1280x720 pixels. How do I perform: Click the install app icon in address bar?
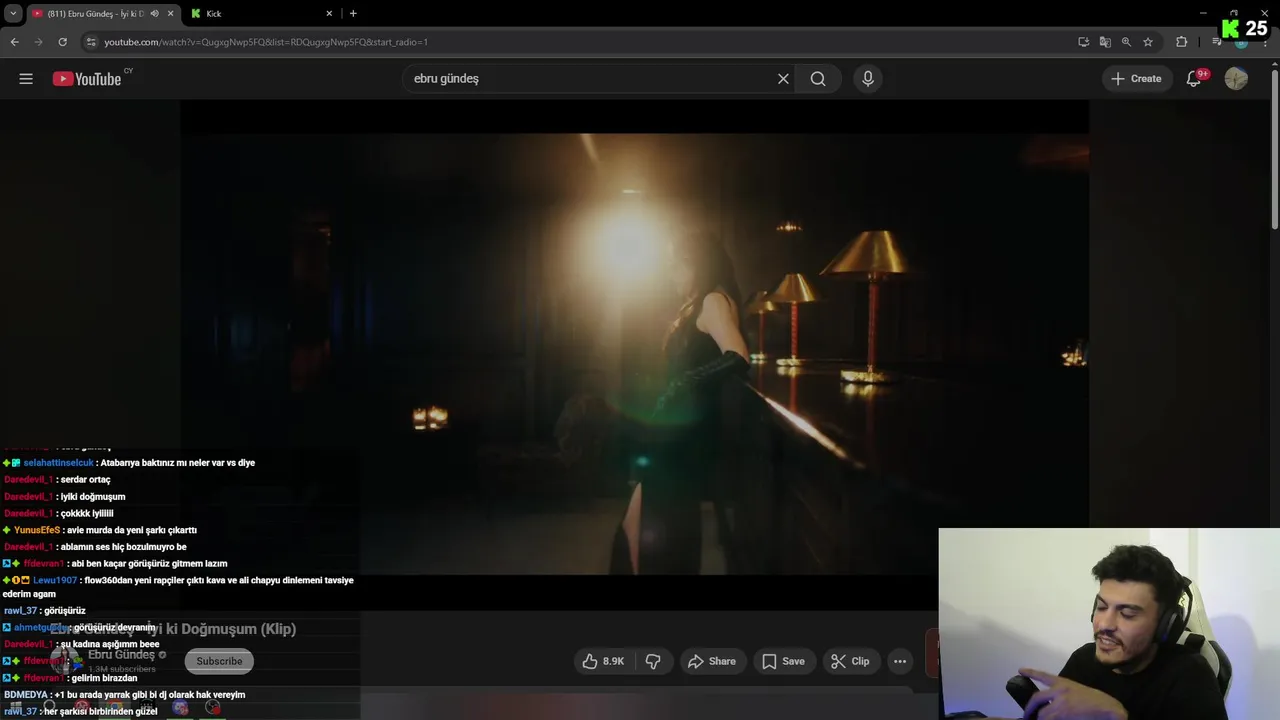point(1084,42)
